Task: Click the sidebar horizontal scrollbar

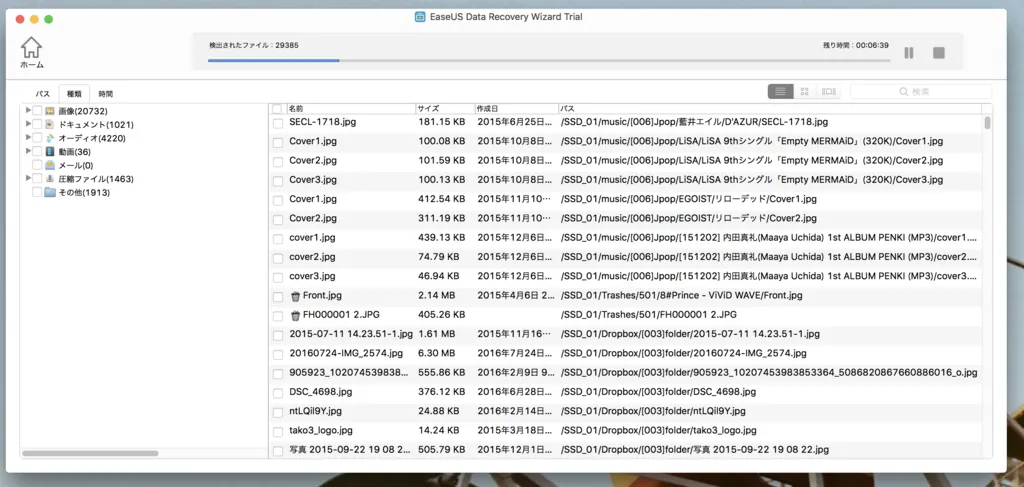Action: tap(90, 453)
